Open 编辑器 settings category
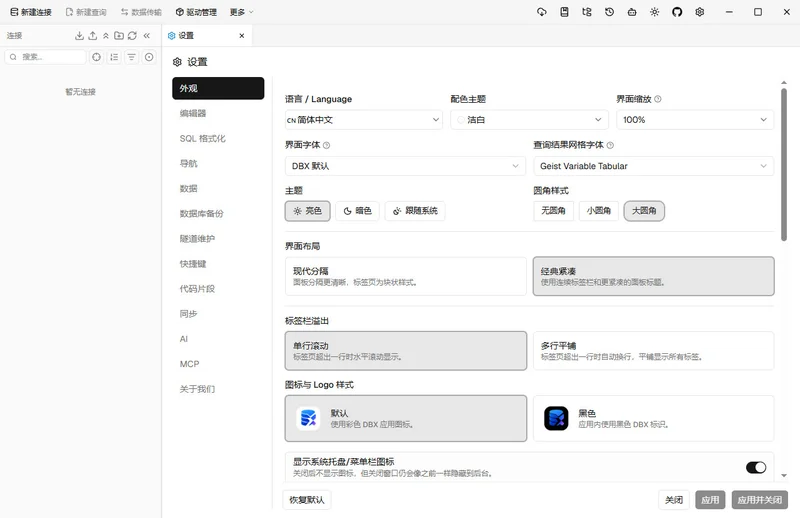800x518 pixels. click(218, 113)
